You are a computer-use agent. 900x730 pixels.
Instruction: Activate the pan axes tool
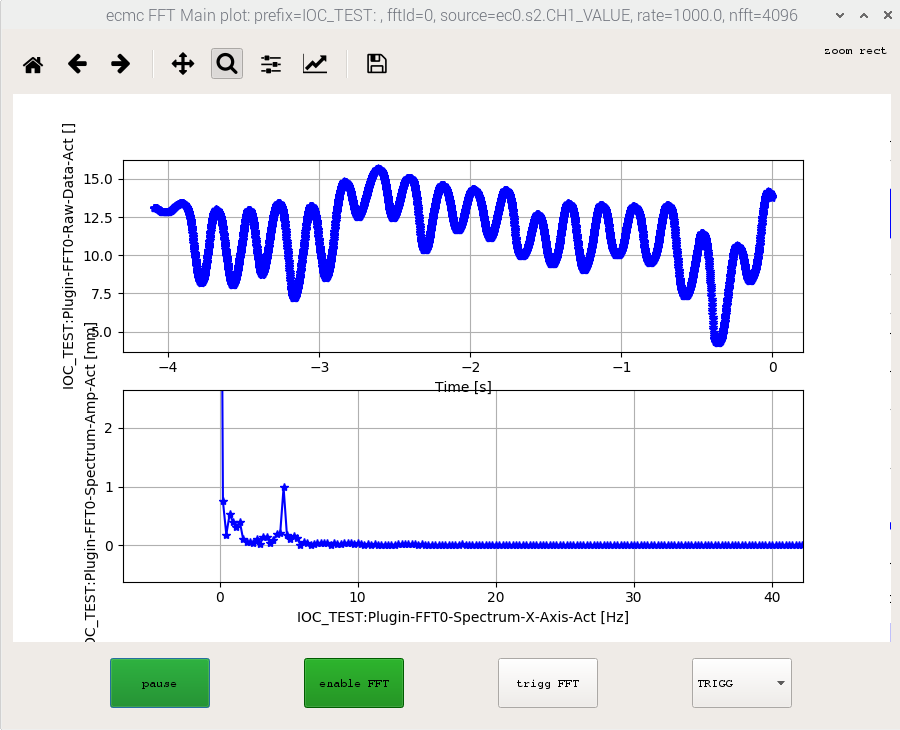[183, 65]
